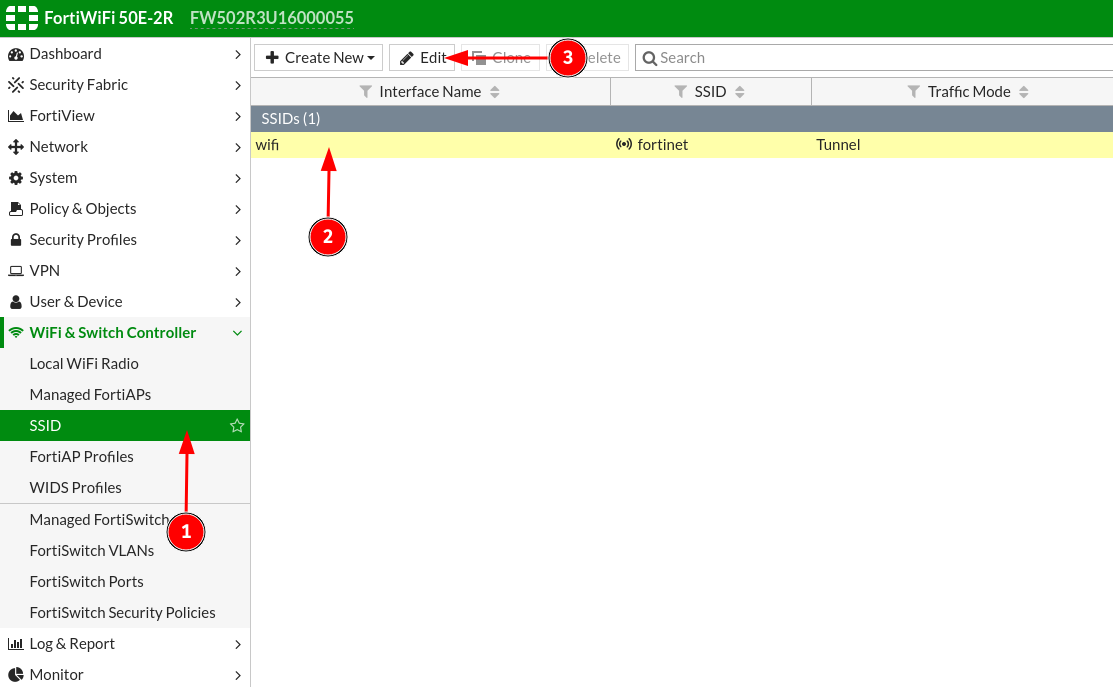Click the System gear icon
Screen dimensions: 1113x687
click(15, 178)
